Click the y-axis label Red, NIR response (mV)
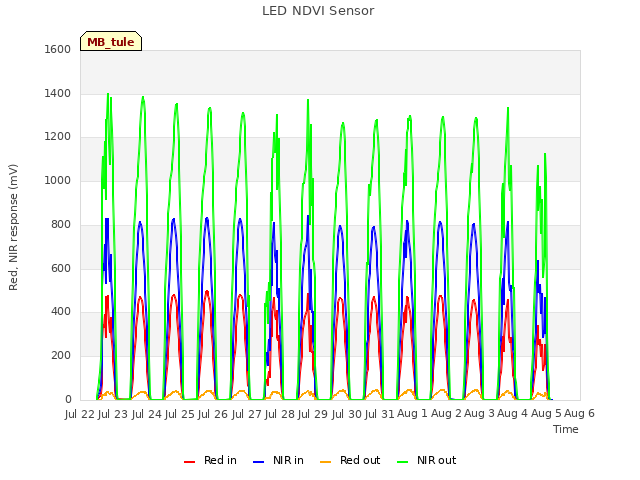The height and width of the screenshot is (480, 640). click(13, 227)
